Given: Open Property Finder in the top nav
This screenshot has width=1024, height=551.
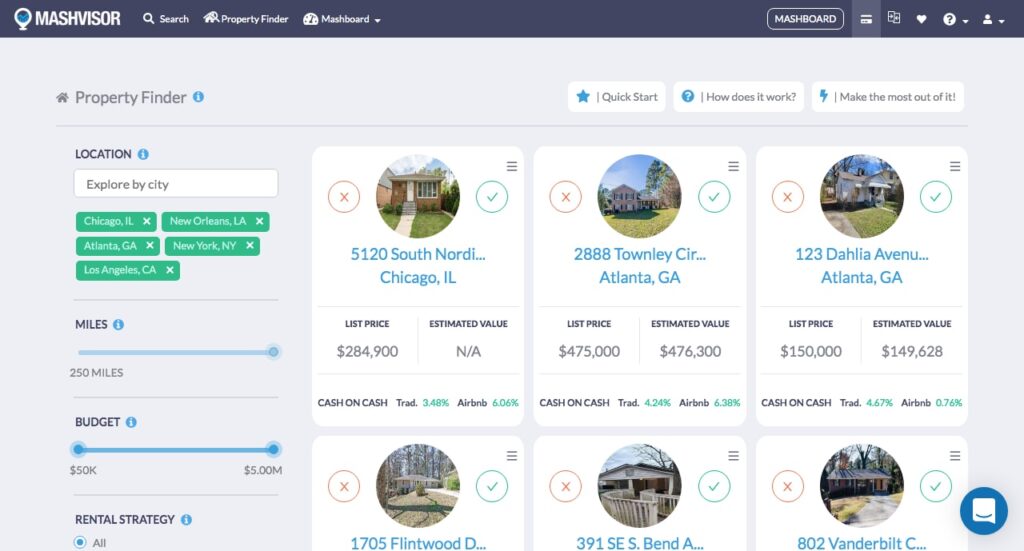Looking at the screenshot, I should click(246, 19).
